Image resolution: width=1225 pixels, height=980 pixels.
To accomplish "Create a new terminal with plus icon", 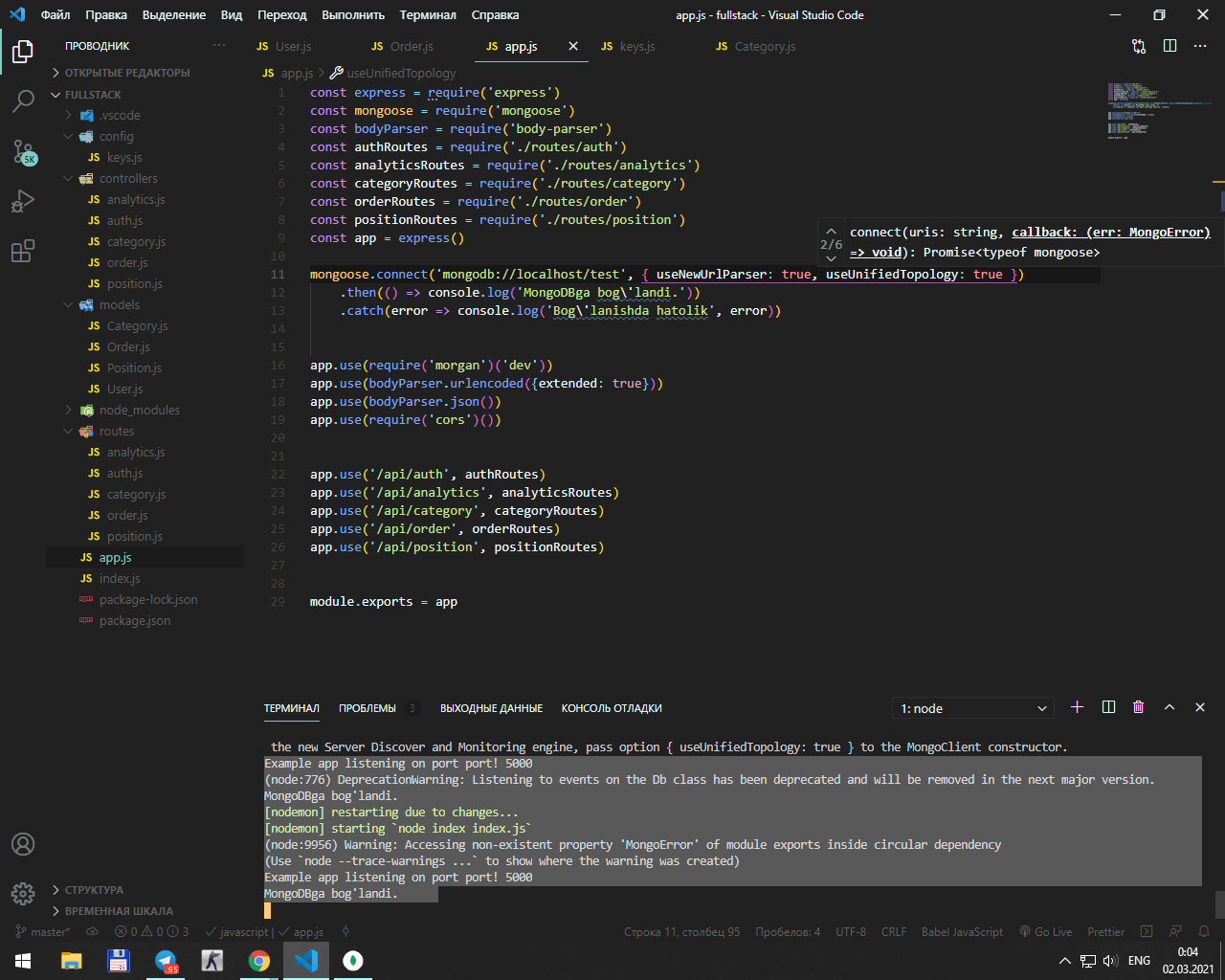I will coord(1077,707).
